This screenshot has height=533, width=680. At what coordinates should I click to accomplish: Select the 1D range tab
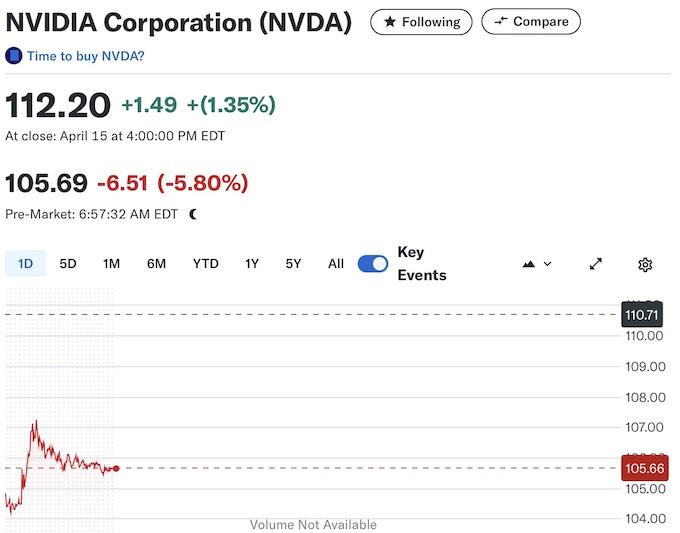(x=26, y=264)
